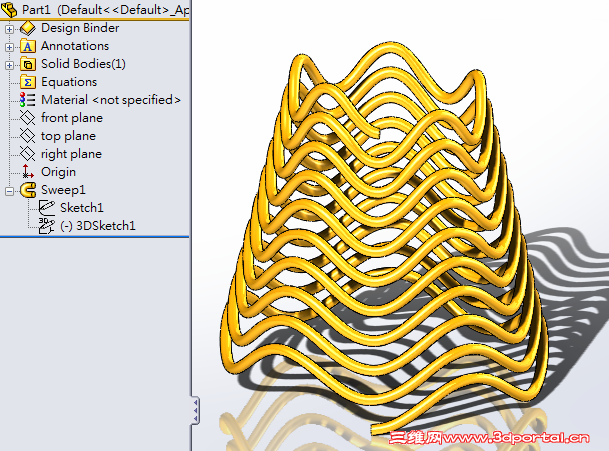The width and height of the screenshot is (609, 451).
Task: Click the panel collapse handle with arrows
Action: click(x=196, y=410)
